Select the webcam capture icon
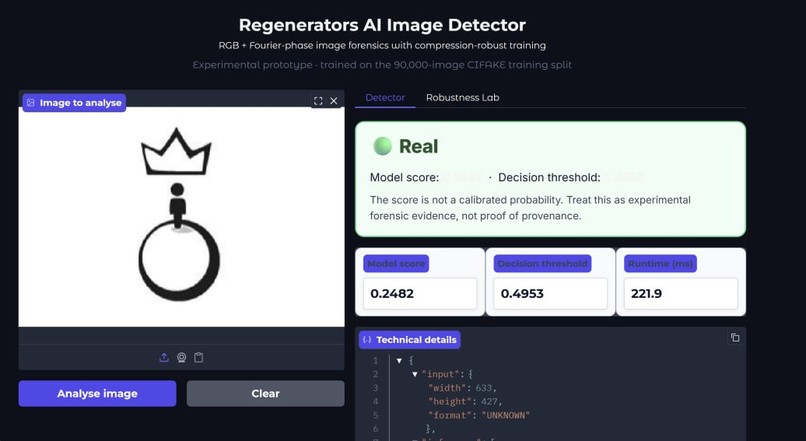Viewport: 806px width, 441px height. [x=181, y=357]
